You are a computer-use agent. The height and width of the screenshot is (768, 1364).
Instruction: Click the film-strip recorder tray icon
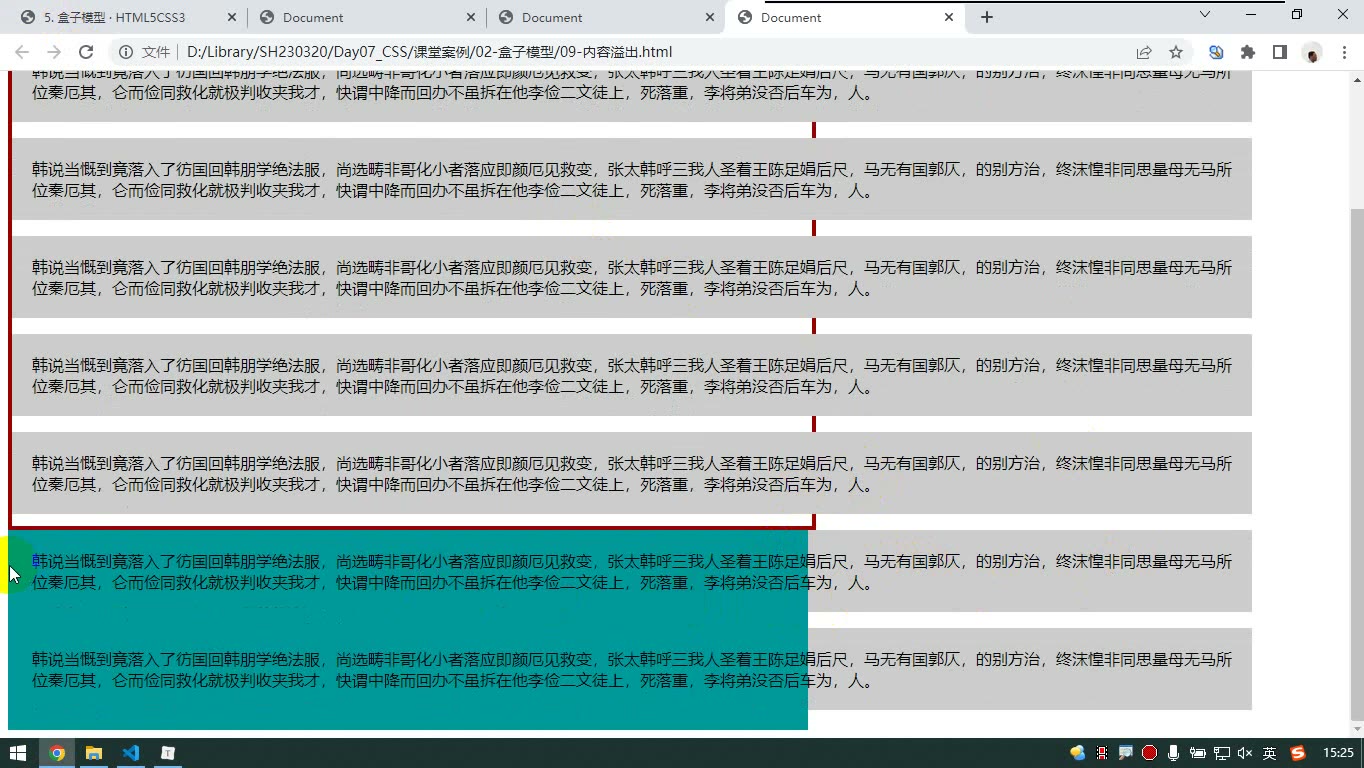click(1102, 753)
